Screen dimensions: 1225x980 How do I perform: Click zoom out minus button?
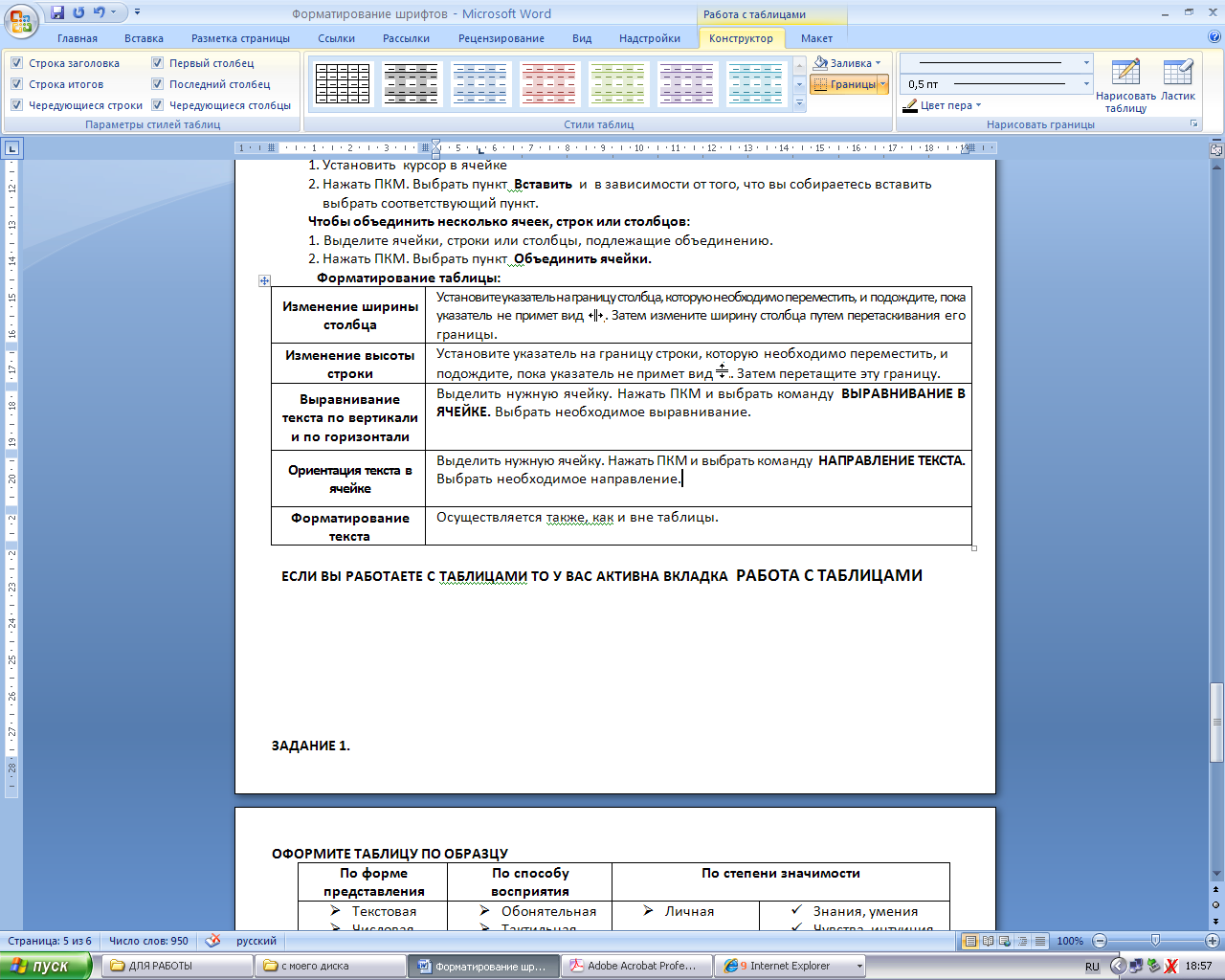click(x=1100, y=941)
